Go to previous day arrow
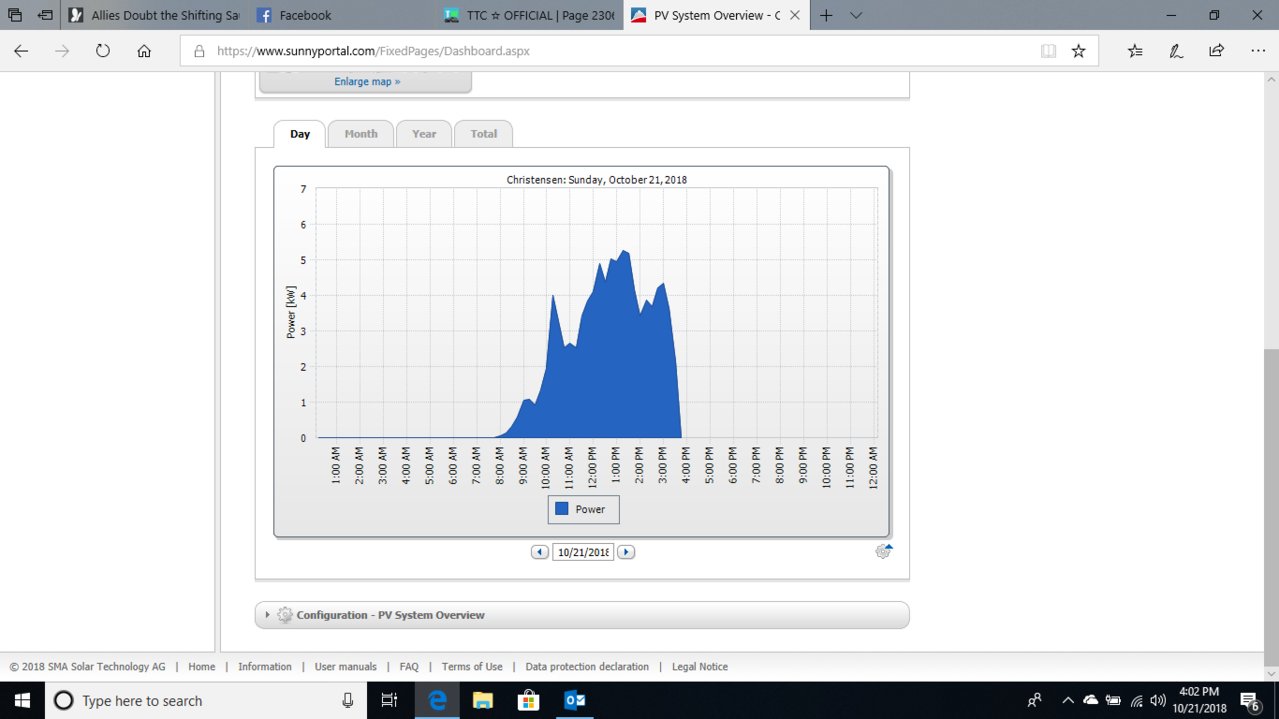Image resolution: width=1279 pixels, height=719 pixels. (x=540, y=552)
